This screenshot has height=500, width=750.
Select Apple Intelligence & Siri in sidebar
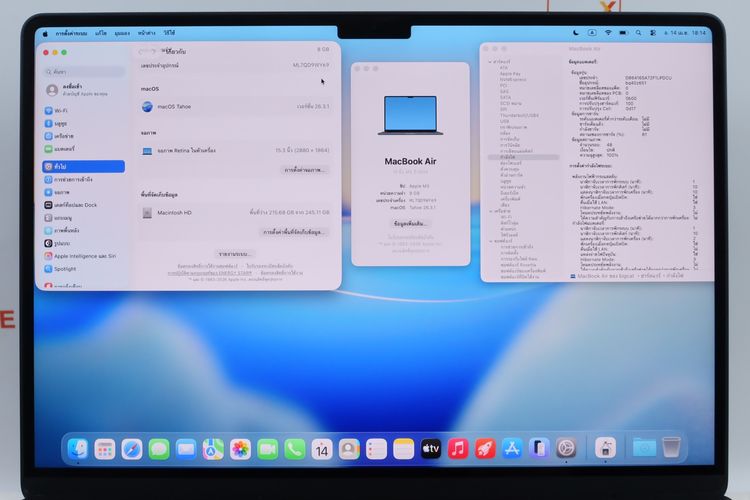[x=83, y=256]
